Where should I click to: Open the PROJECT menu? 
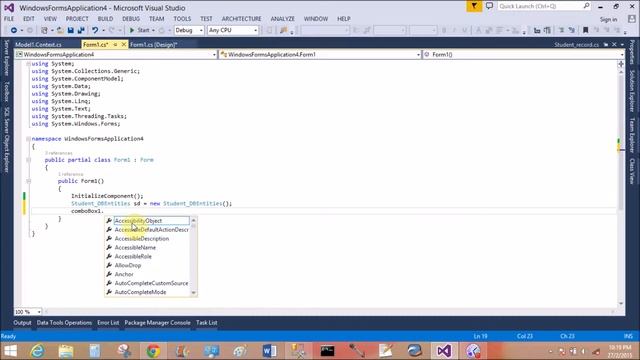point(77,19)
